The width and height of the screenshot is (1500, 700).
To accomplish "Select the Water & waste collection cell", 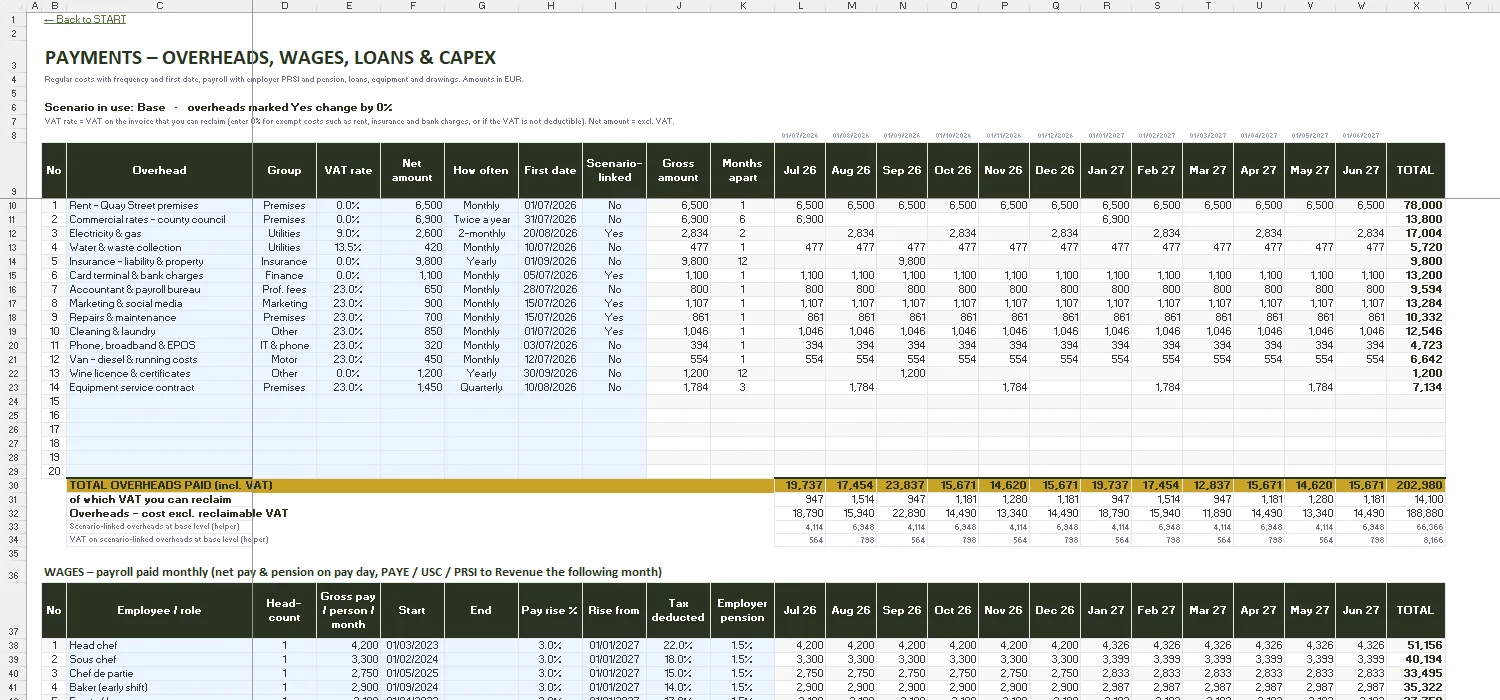I will pyautogui.click(x=159, y=247).
